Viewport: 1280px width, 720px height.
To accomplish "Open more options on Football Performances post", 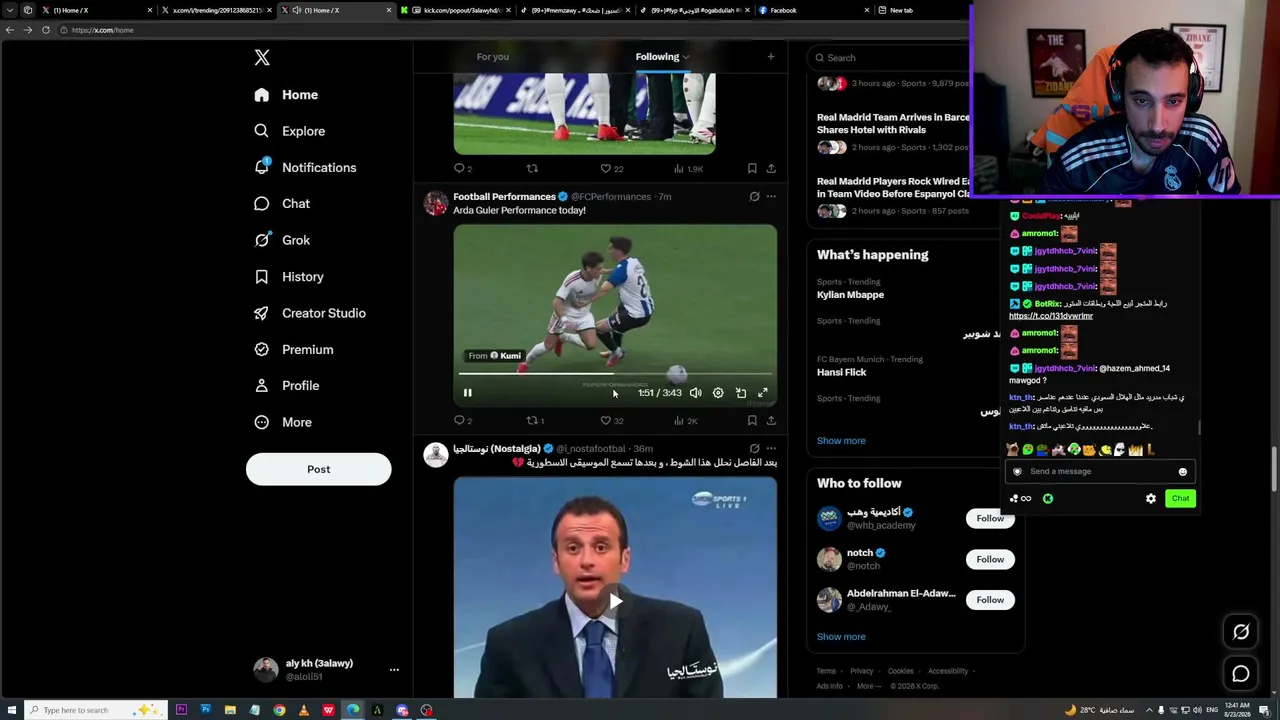I will pyautogui.click(x=771, y=197).
